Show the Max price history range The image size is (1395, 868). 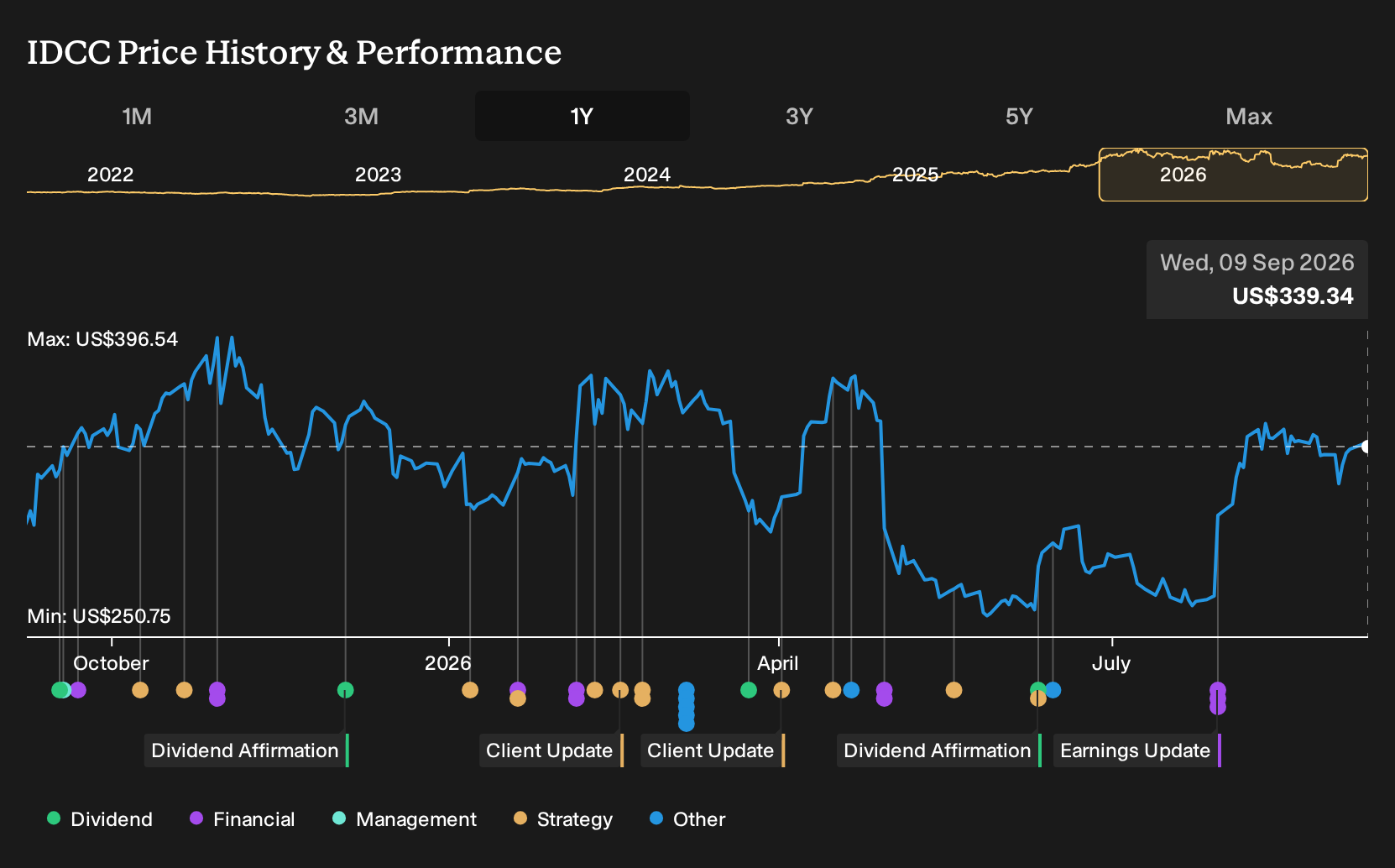(x=1249, y=116)
